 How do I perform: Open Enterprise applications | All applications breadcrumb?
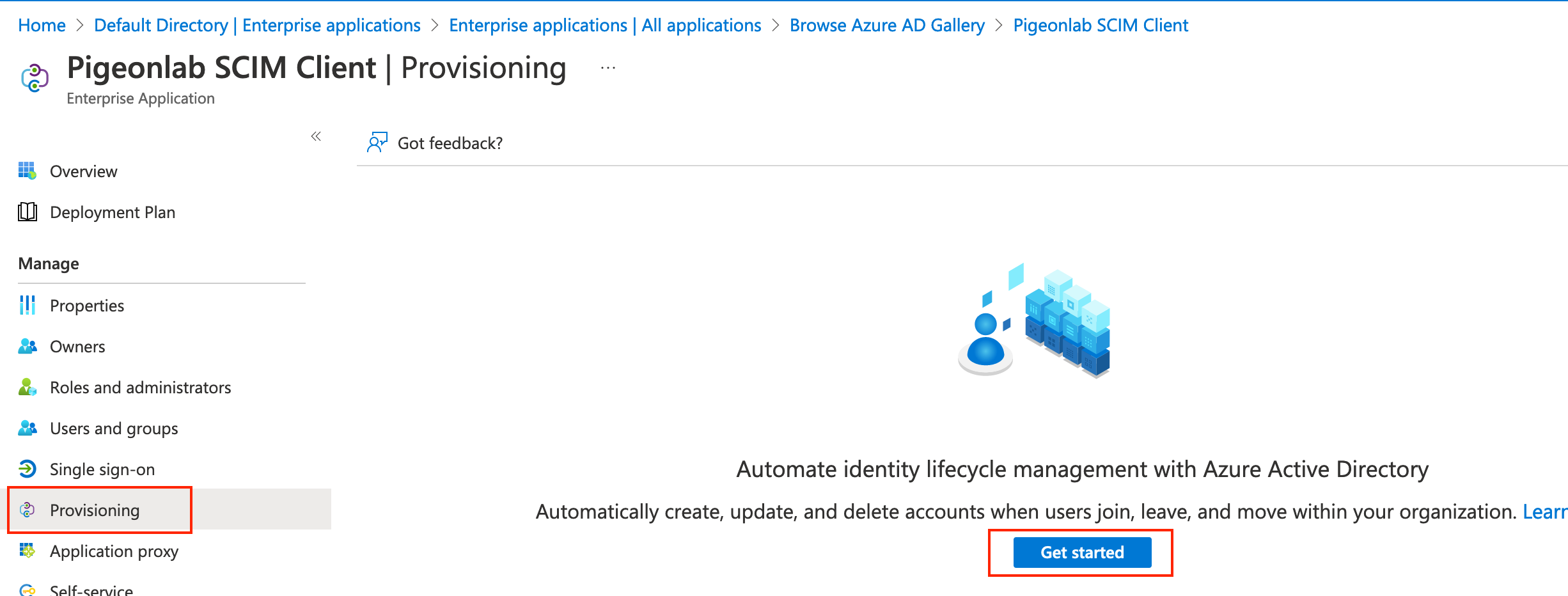pyautogui.click(x=605, y=26)
